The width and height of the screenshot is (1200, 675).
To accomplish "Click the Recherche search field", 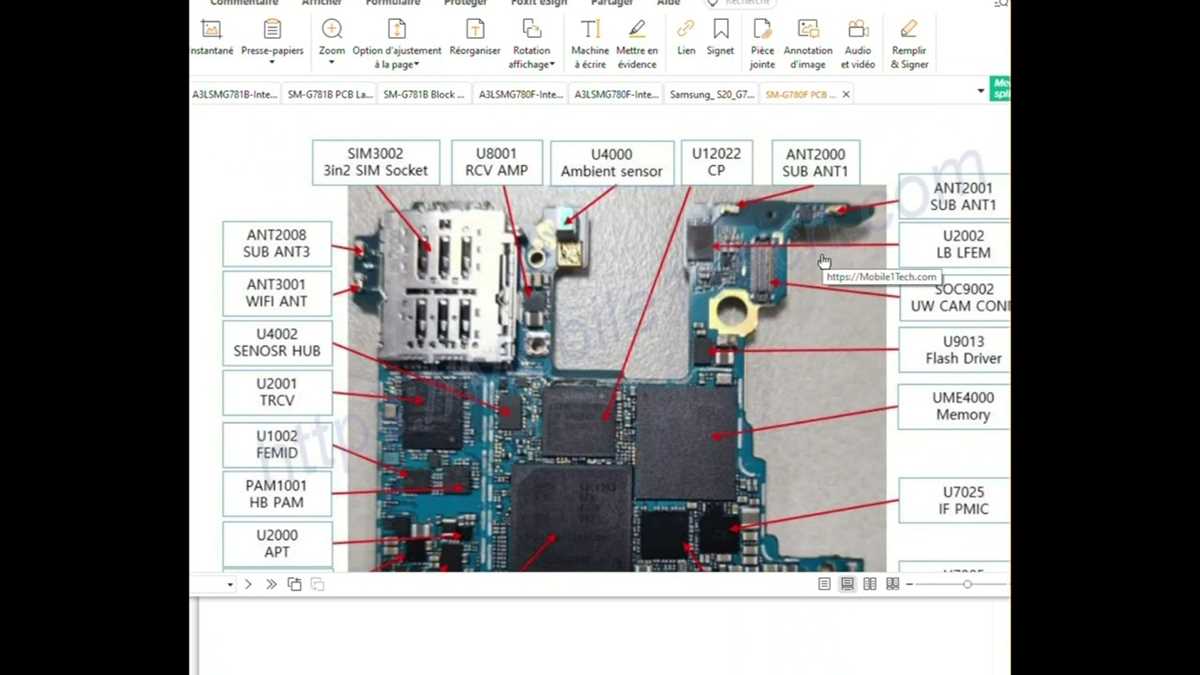I will [740, 3].
